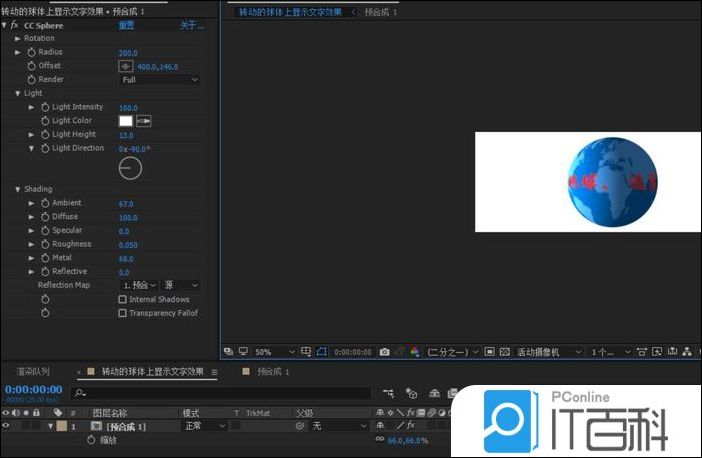
Task: Expand the Rotation property group
Action: 18,38
